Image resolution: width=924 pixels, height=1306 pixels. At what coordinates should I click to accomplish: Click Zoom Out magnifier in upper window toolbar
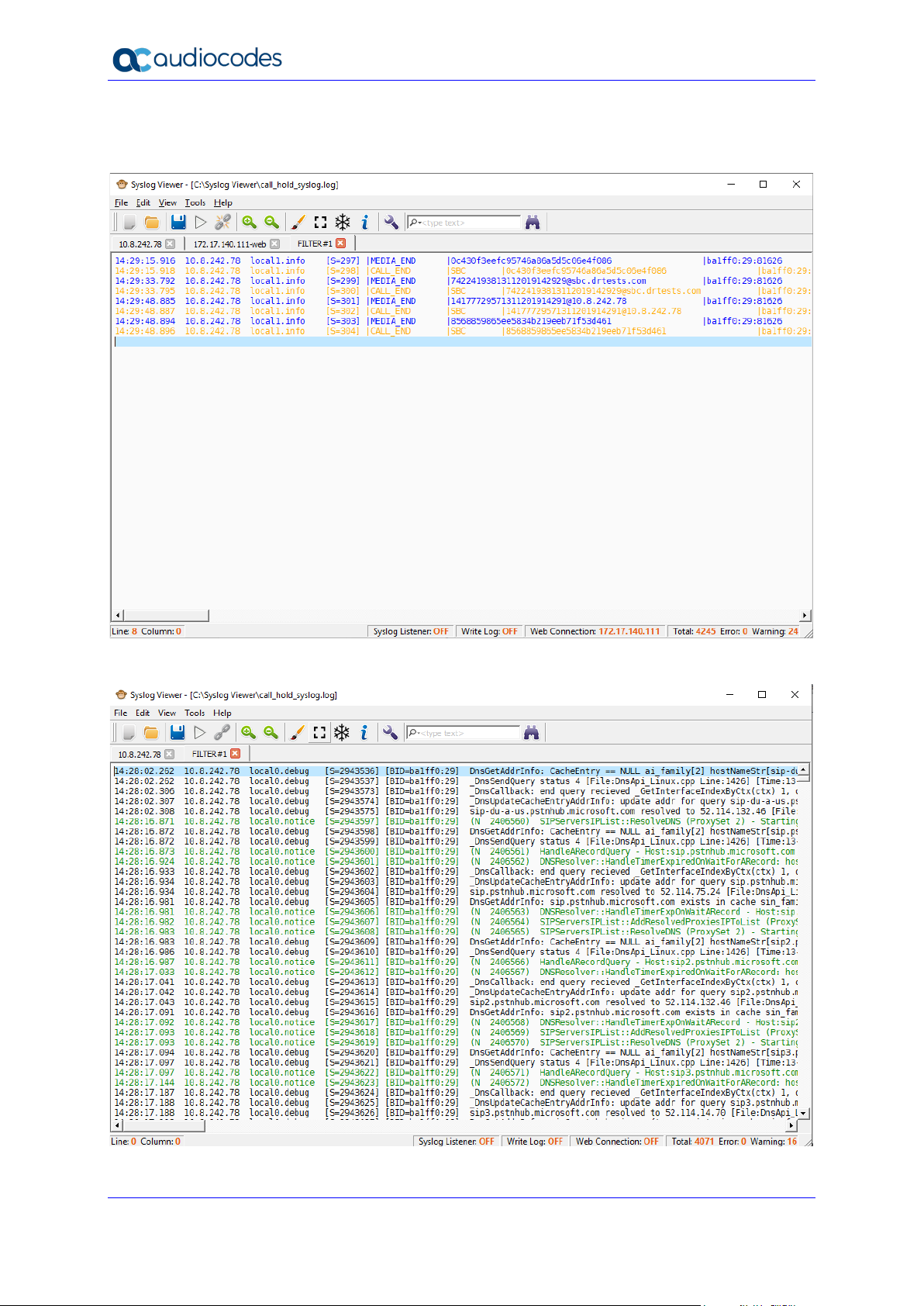pos(271,223)
